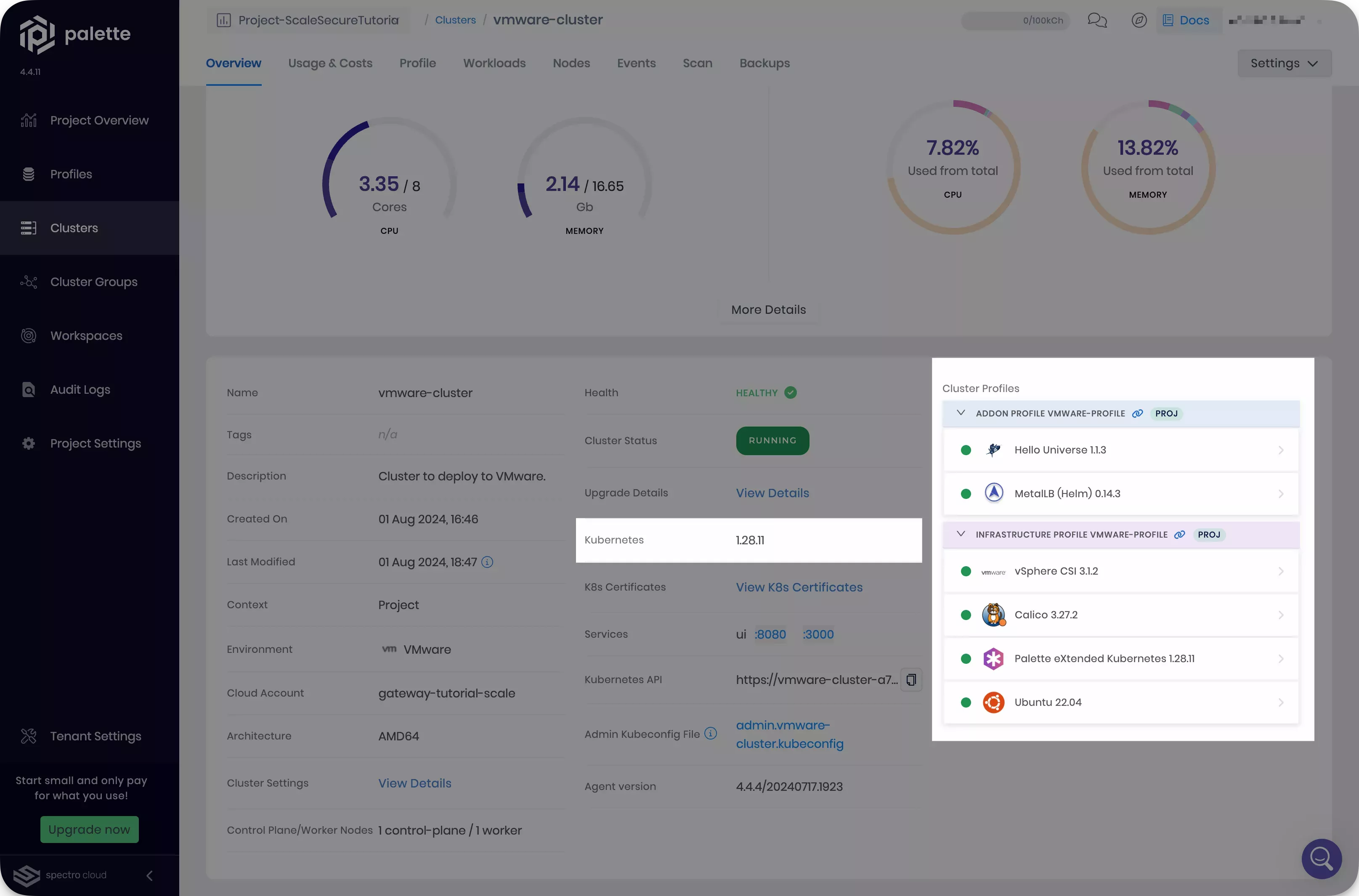Click the Calico pack icon
The width and height of the screenshot is (1359, 896).
coord(993,615)
